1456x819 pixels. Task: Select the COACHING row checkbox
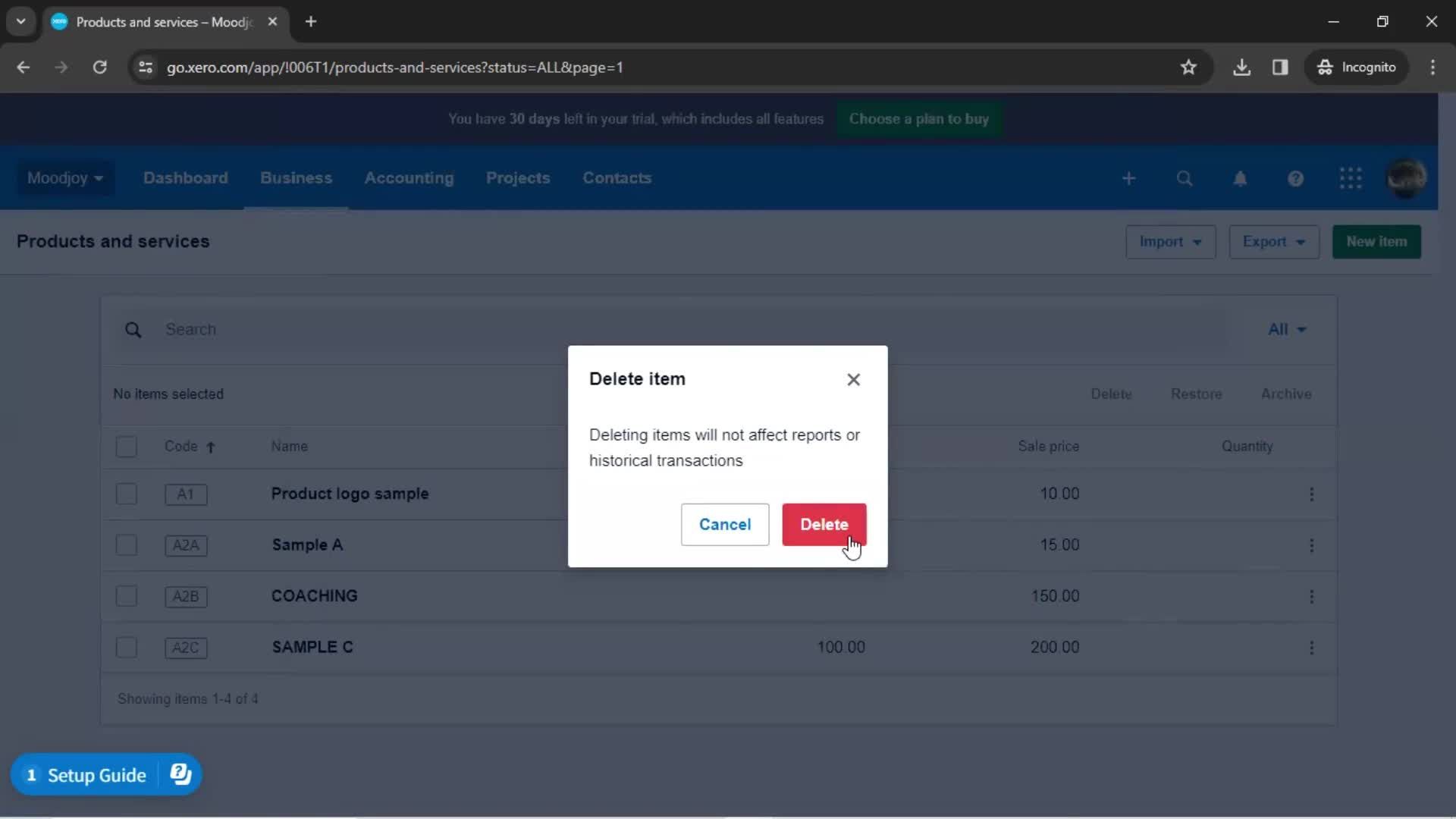127,596
